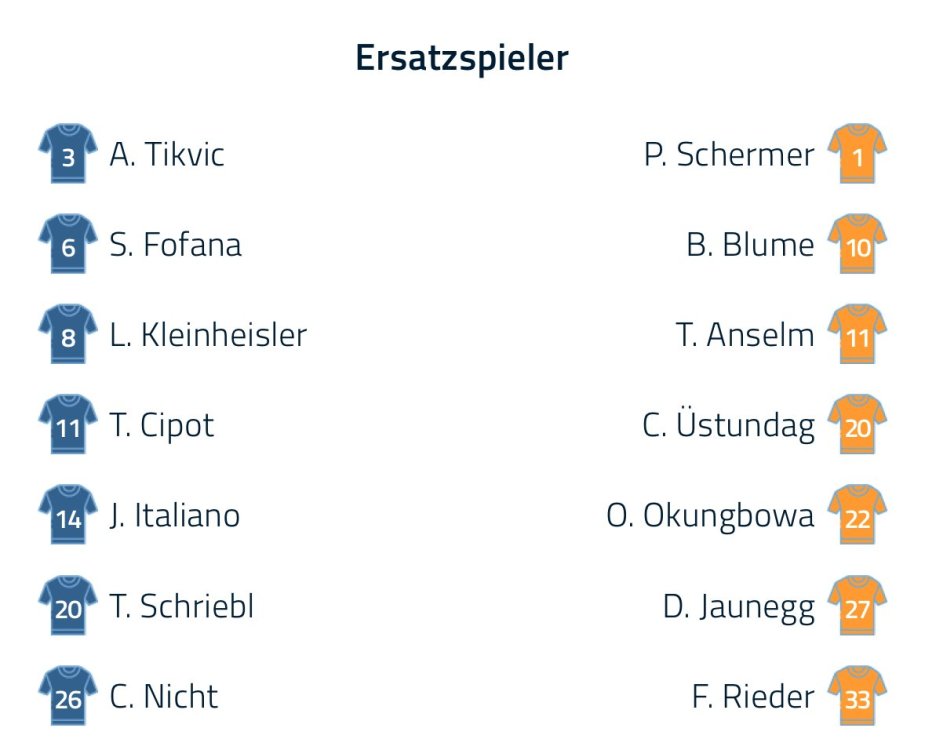The width and height of the screenshot is (925, 750).
Task: Click the orange number 1 jersey icon
Action: pos(857,155)
